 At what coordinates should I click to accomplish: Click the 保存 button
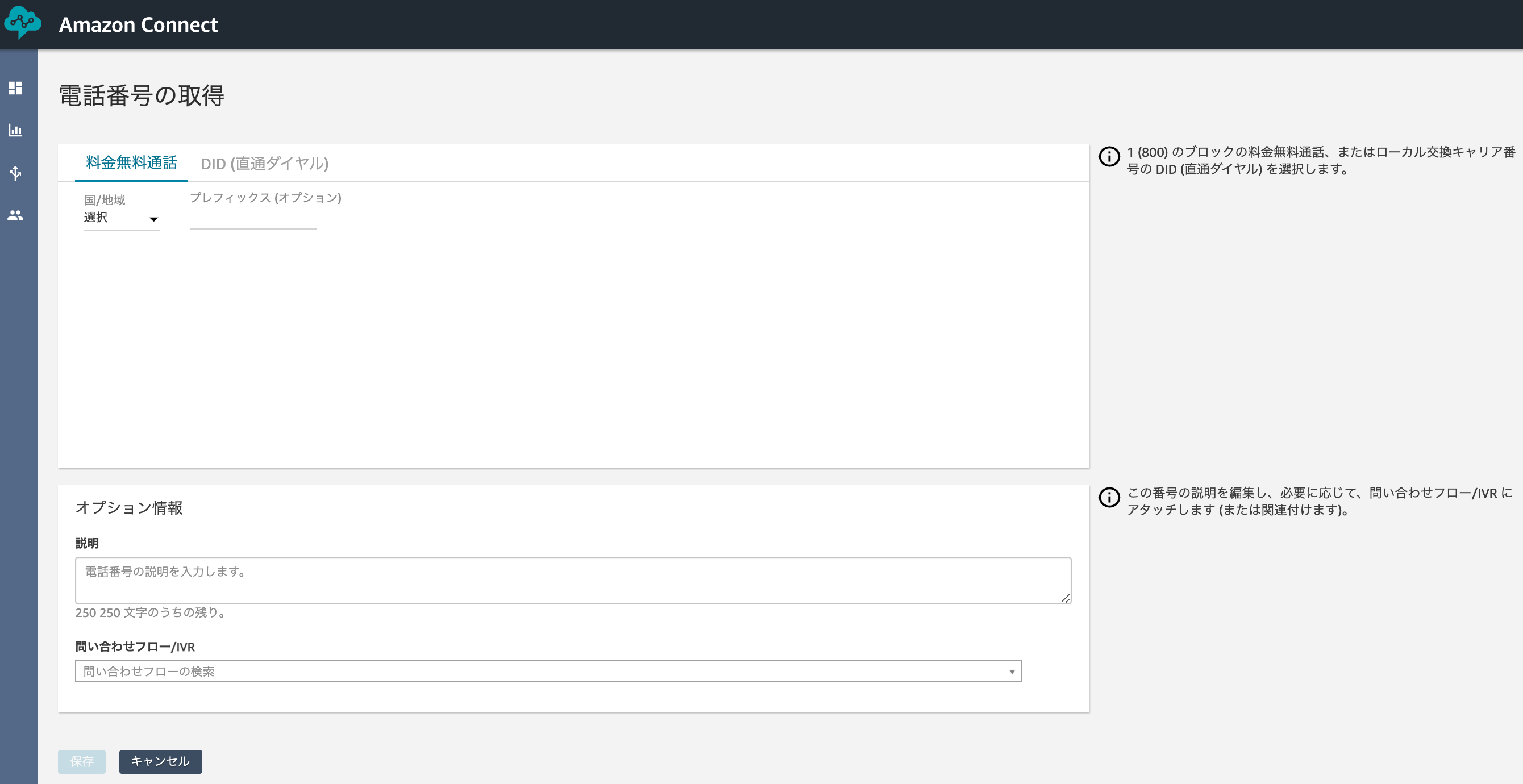click(x=82, y=761)
